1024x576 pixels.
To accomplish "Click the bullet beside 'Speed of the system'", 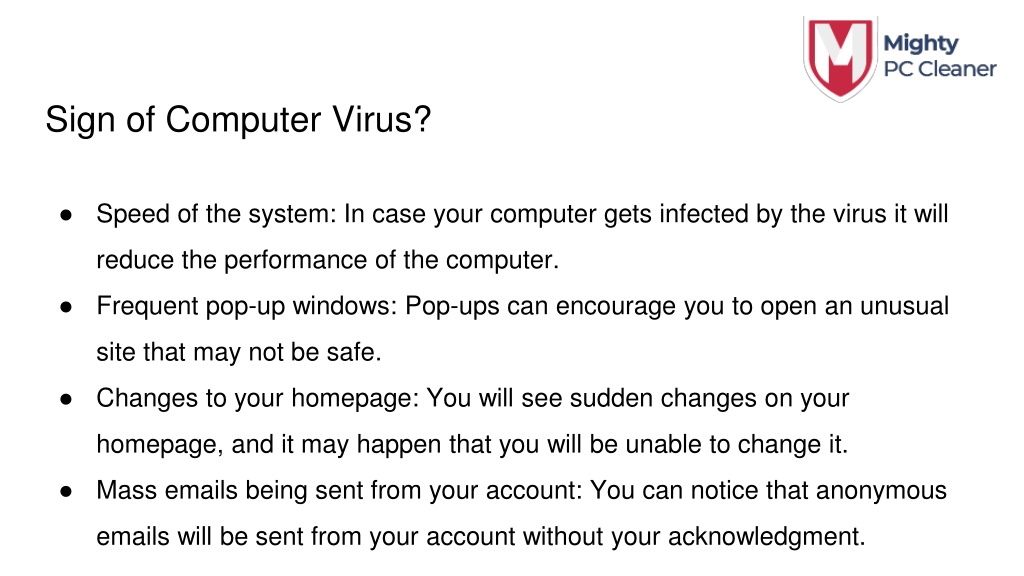I will point(66,215).
